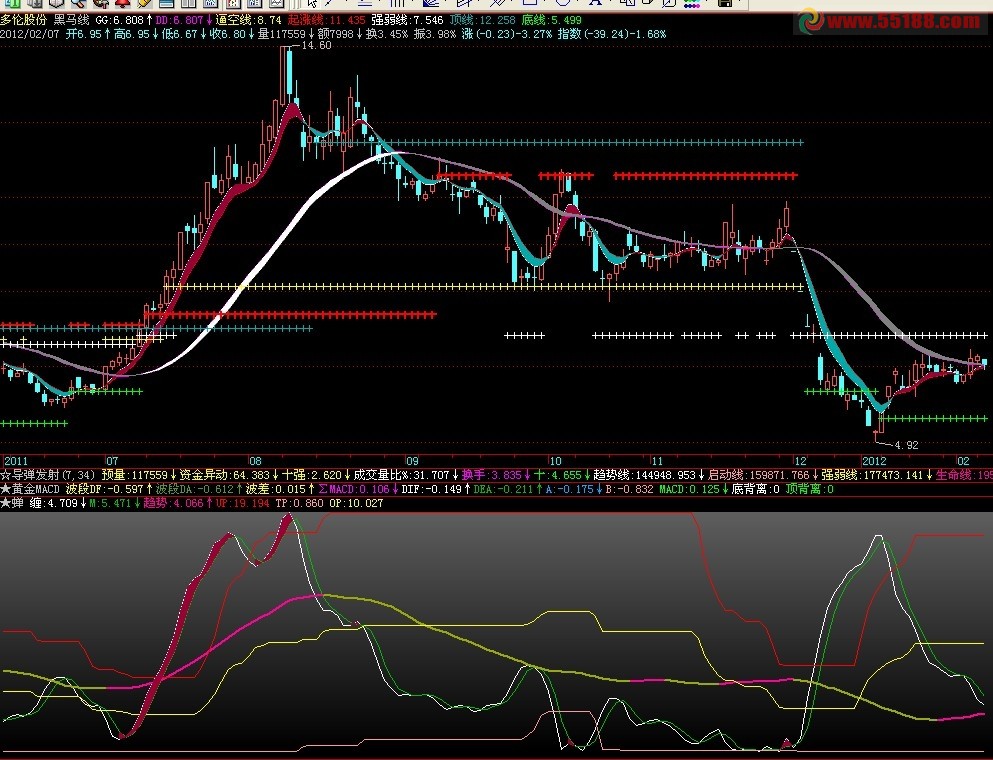Image resolution: width=993 pixels, height=760 pixels.
Task: Select the close price 收6.80
Action: (x=227, y=34)
